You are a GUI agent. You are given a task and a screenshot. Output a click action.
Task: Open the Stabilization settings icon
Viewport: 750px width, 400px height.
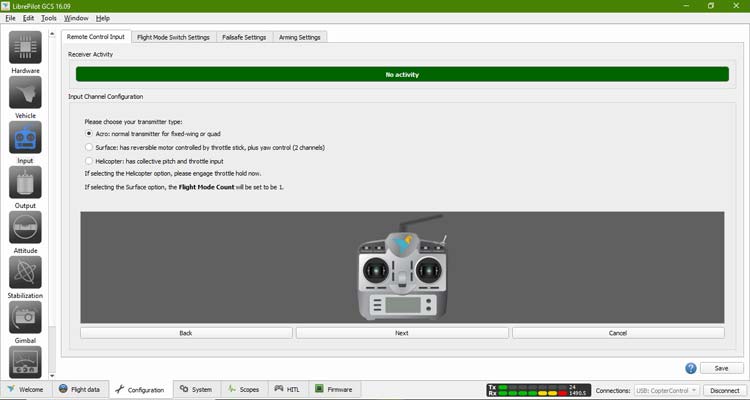25,272
